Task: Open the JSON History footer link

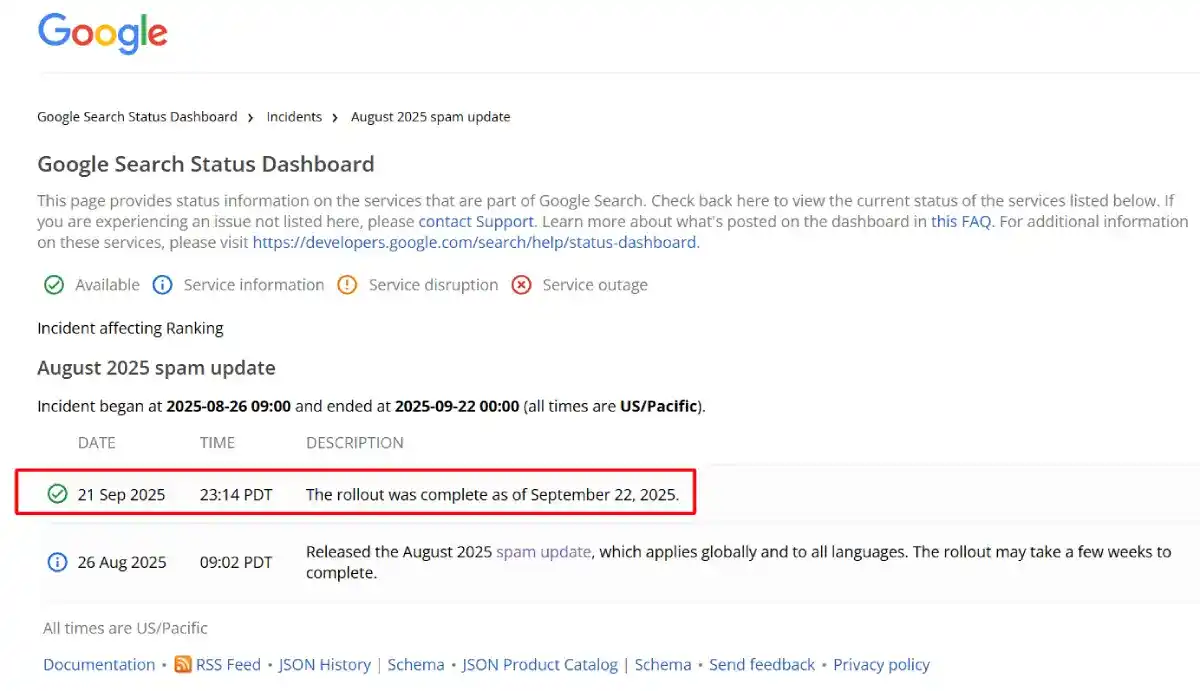Action: 324,665
